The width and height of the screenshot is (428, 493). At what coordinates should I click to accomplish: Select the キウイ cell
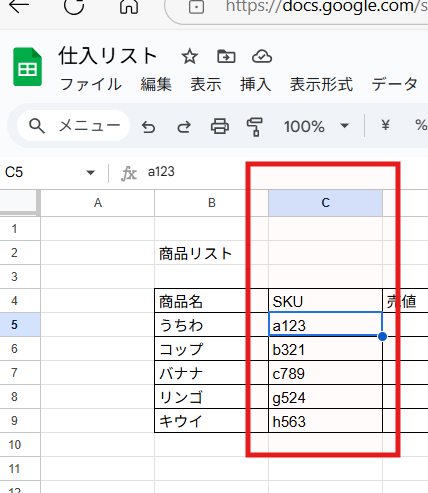pos(211,421)
